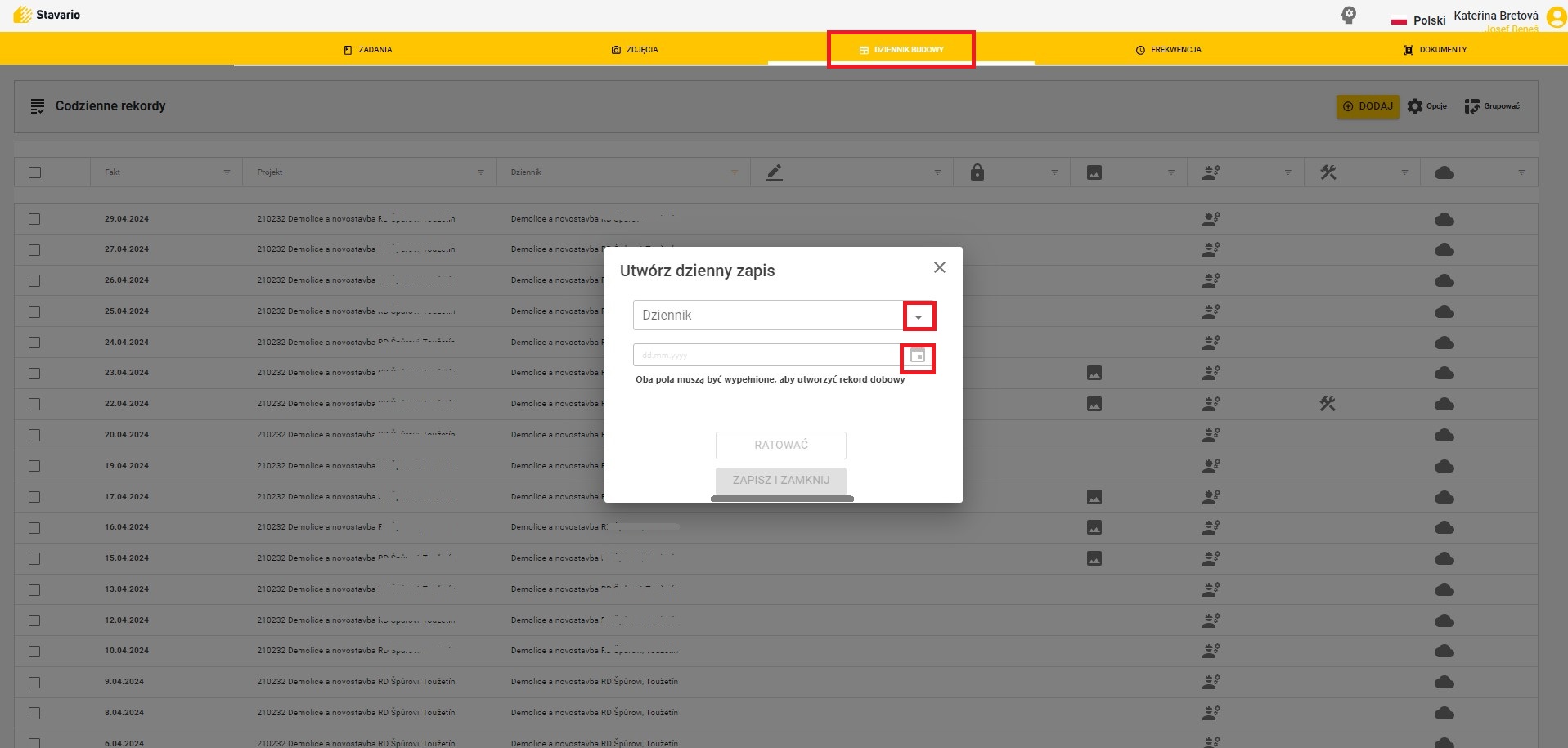Click the workers icon in 29.04.2024 row
This screenshot has height=748, width=1568.
tap(1211, 219)
